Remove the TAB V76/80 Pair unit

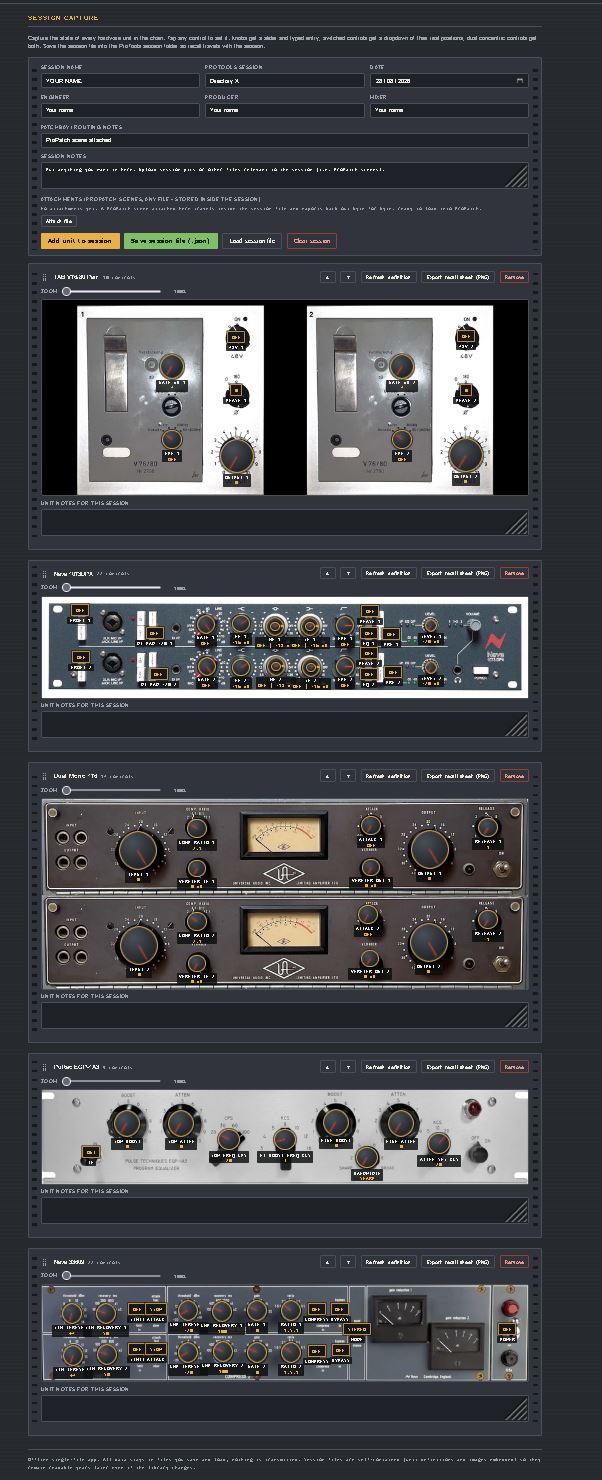tap(514, 277)
